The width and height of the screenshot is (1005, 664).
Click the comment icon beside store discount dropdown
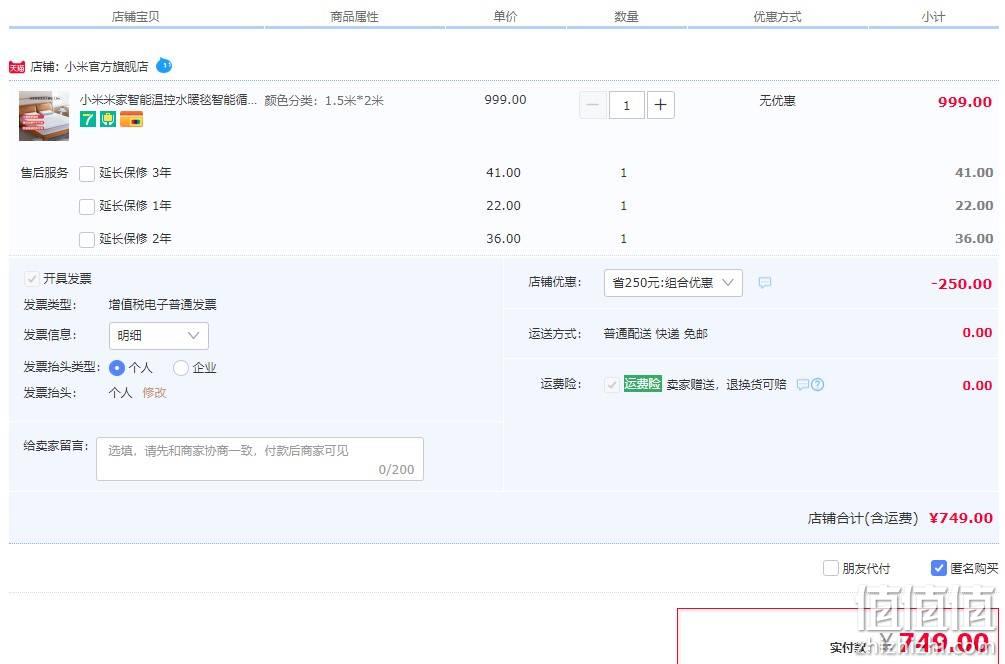click(x=765, y=283)
